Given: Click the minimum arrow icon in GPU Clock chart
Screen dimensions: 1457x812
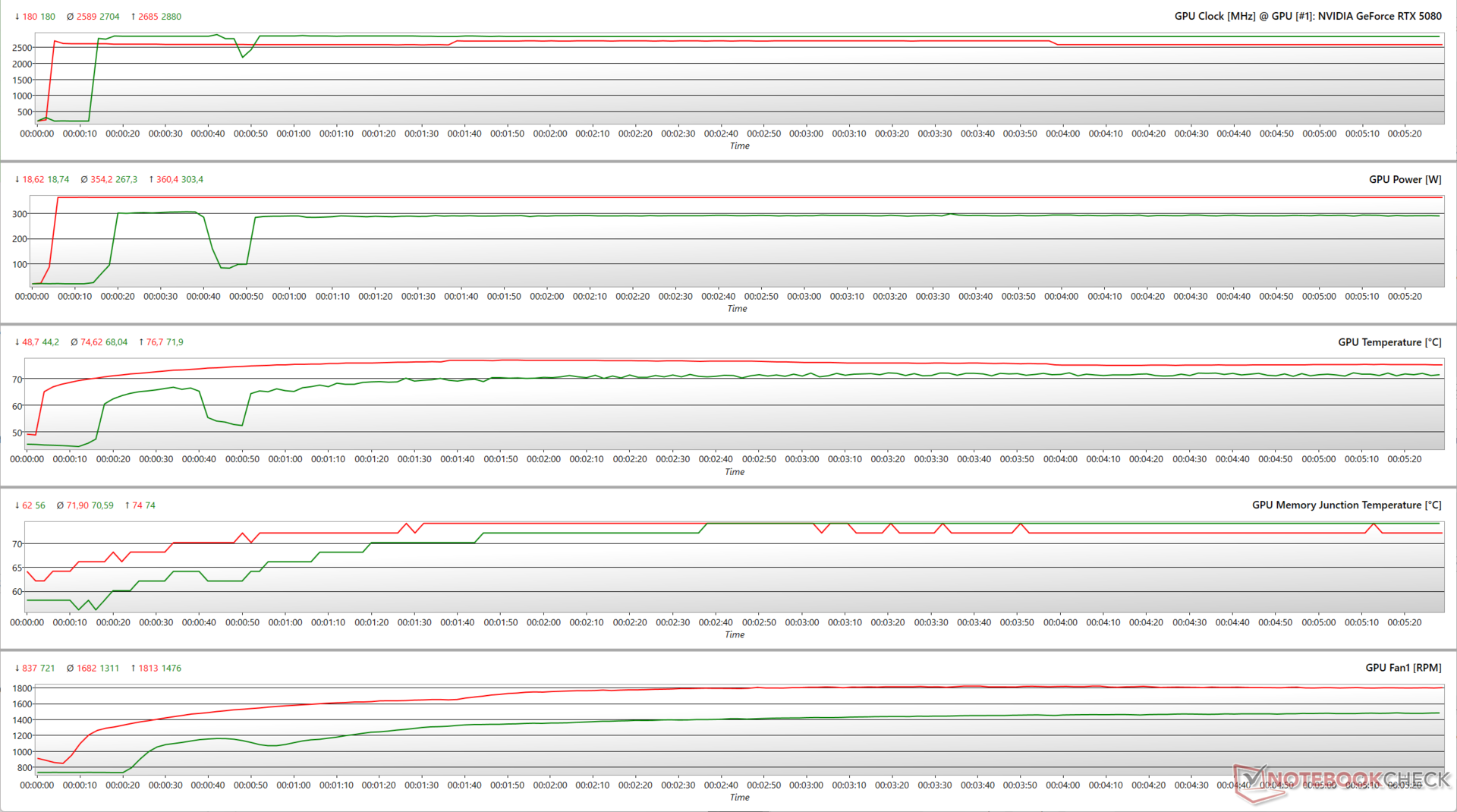Looking at the screenshot, I should [17, 17].
